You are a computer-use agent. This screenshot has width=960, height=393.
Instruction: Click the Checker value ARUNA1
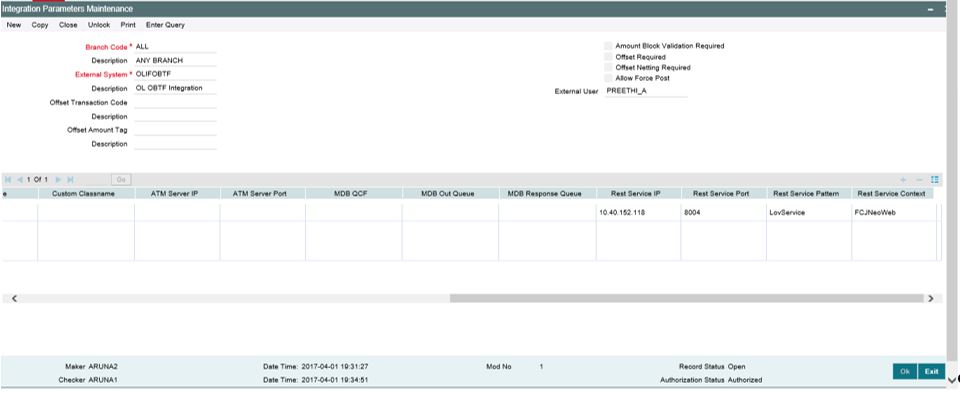[x=103, y=380]
